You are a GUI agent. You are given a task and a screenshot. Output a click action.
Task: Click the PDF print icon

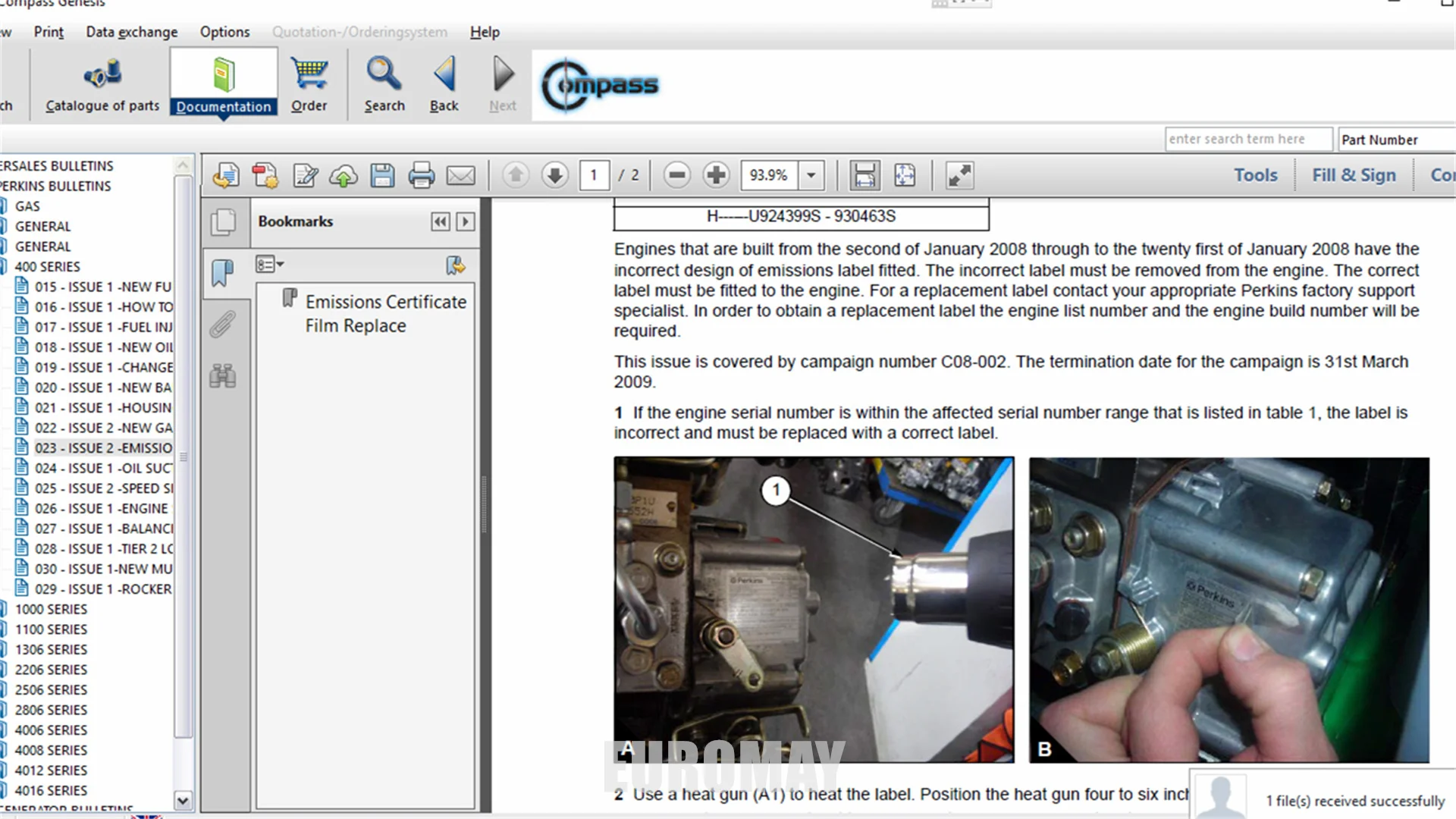[422, 176]
